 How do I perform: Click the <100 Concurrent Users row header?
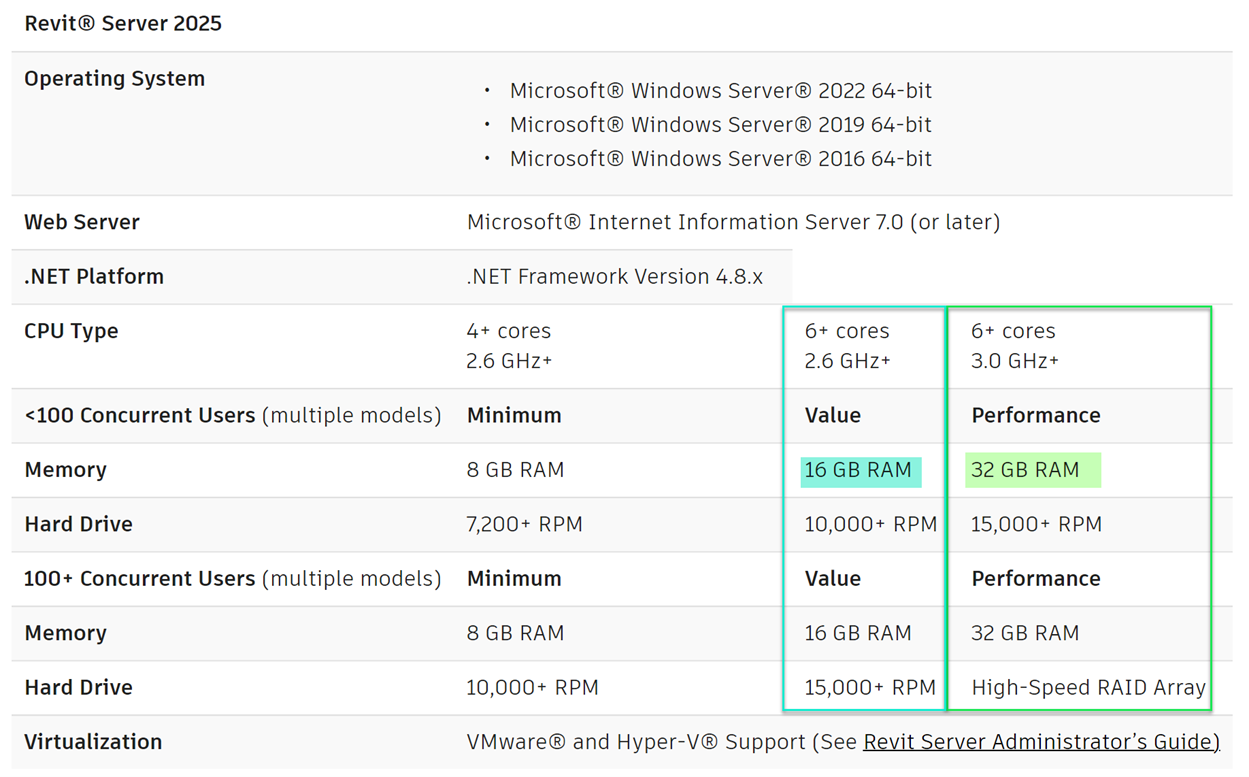coord(232,415)
